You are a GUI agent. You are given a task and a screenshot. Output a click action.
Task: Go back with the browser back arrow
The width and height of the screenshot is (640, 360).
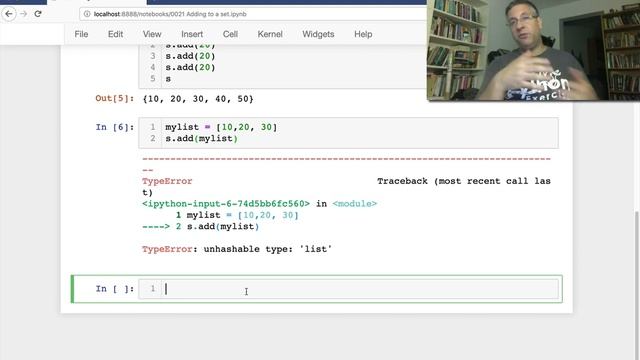(9, 14)
